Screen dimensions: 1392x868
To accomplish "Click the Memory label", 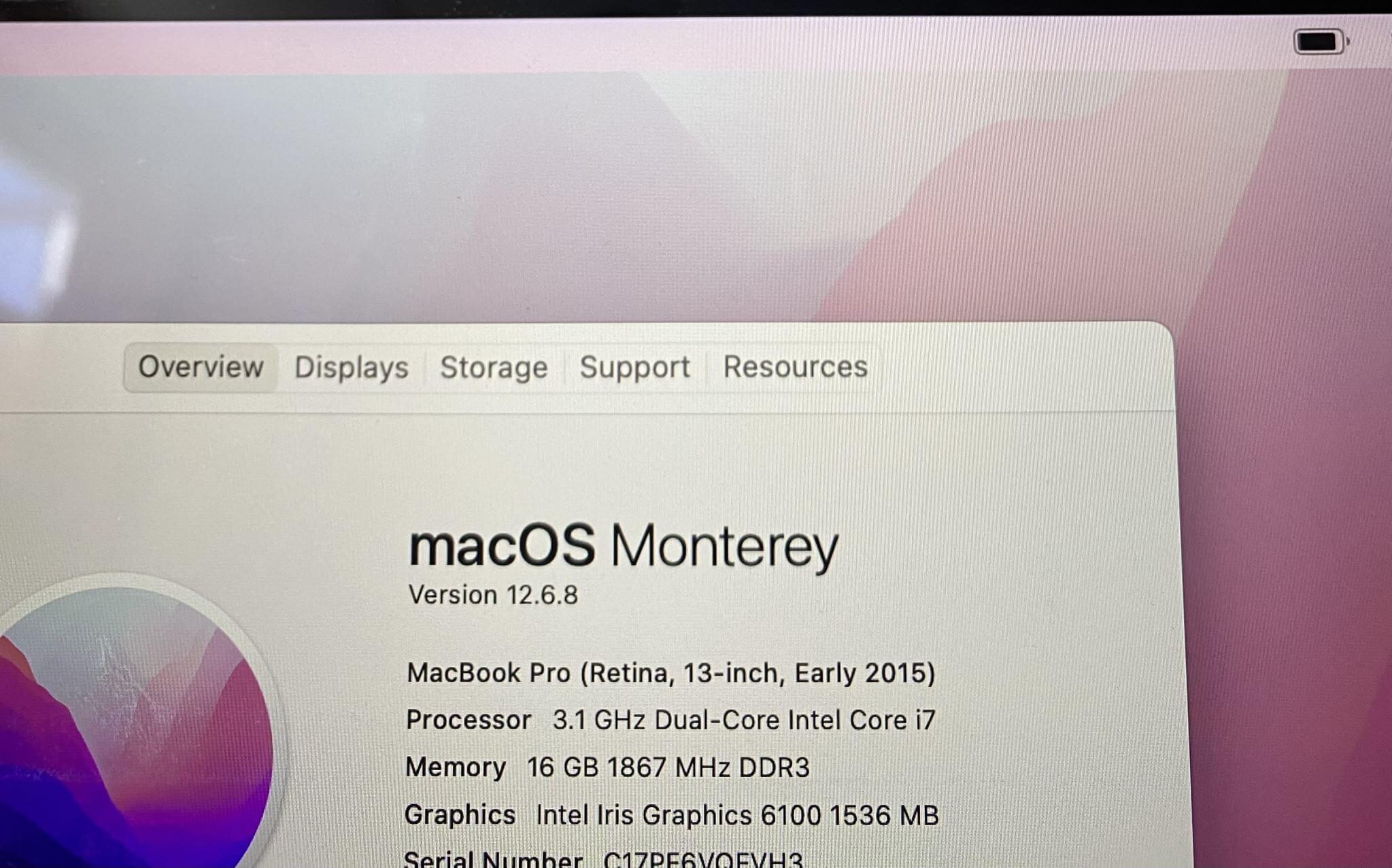I will 456,767.
